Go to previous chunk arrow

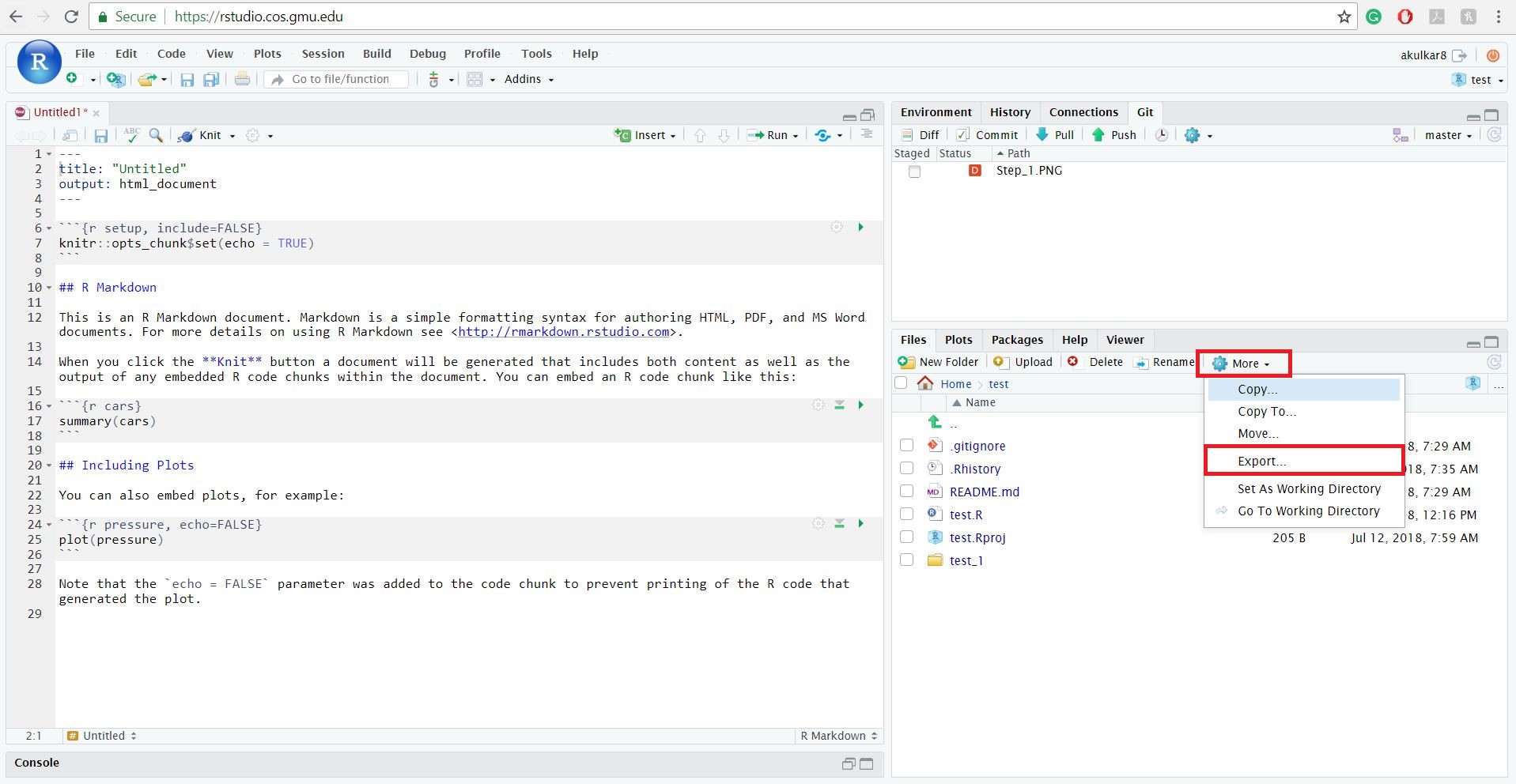(x=700, y=135)
